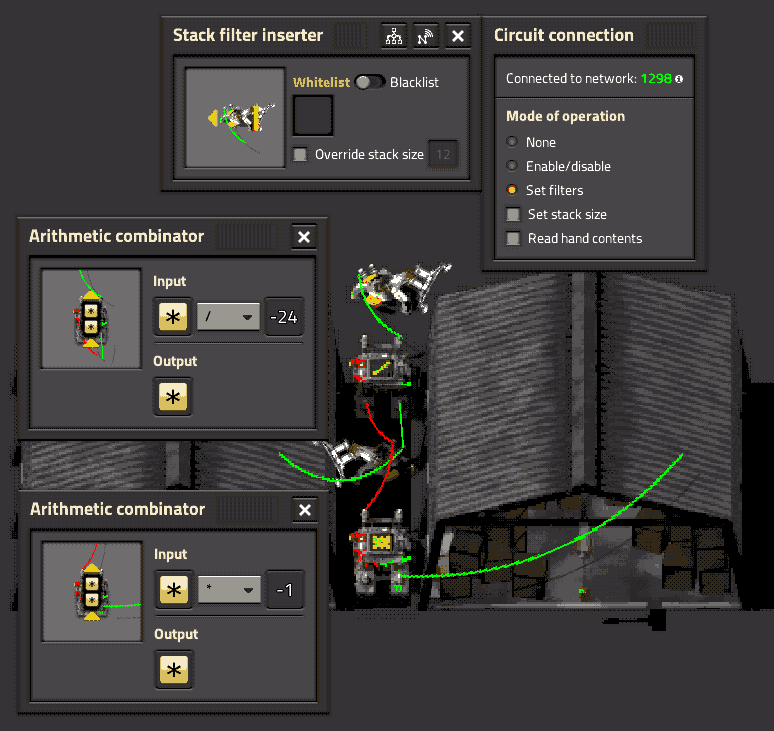Click the lower arithmetic combinator entity in world
This screenshot has width=774, height=731.
[x=380, y=551]
